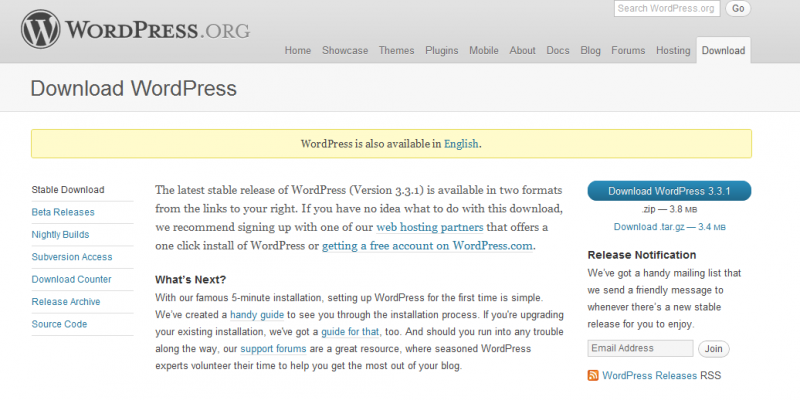Go to the Plugins section
Viewport: 800px width, 400px height.
coord(442,51)
